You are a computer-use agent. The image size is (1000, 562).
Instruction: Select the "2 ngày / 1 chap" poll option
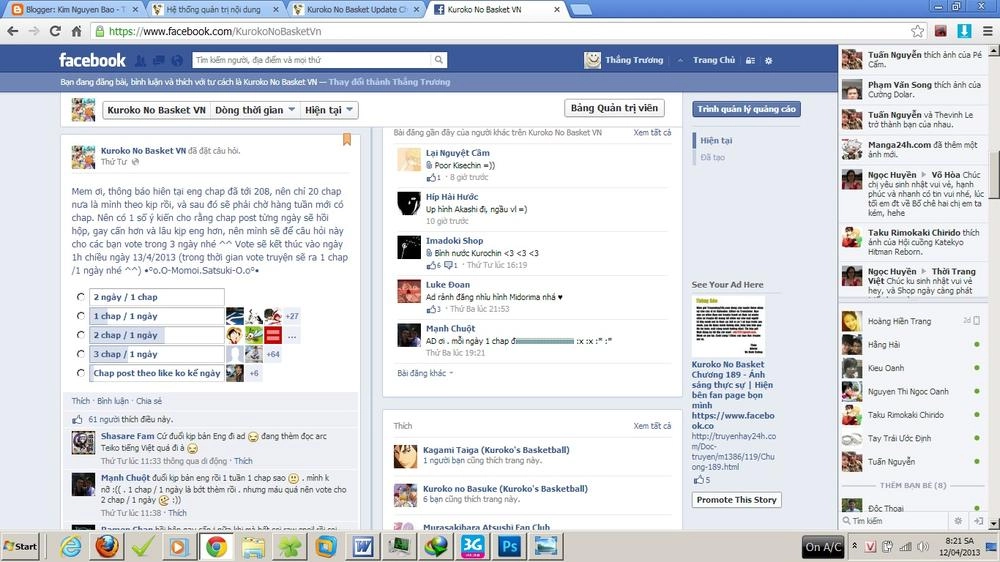80,297
